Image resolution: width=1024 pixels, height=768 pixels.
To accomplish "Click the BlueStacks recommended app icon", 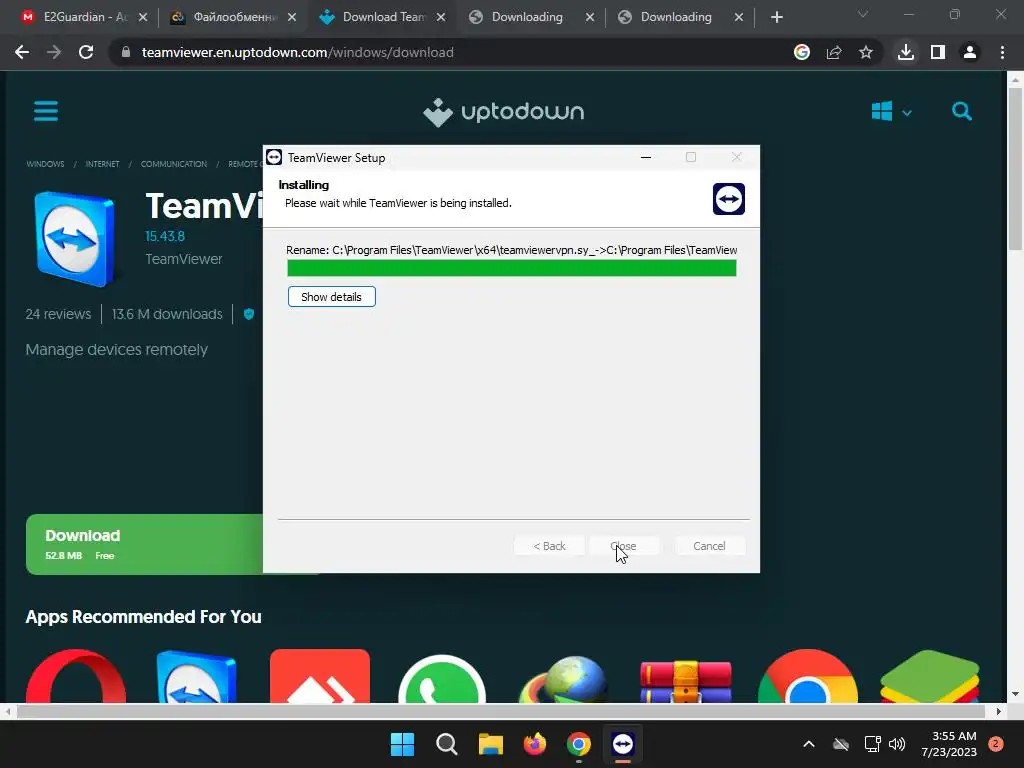I will click(930, 676).
